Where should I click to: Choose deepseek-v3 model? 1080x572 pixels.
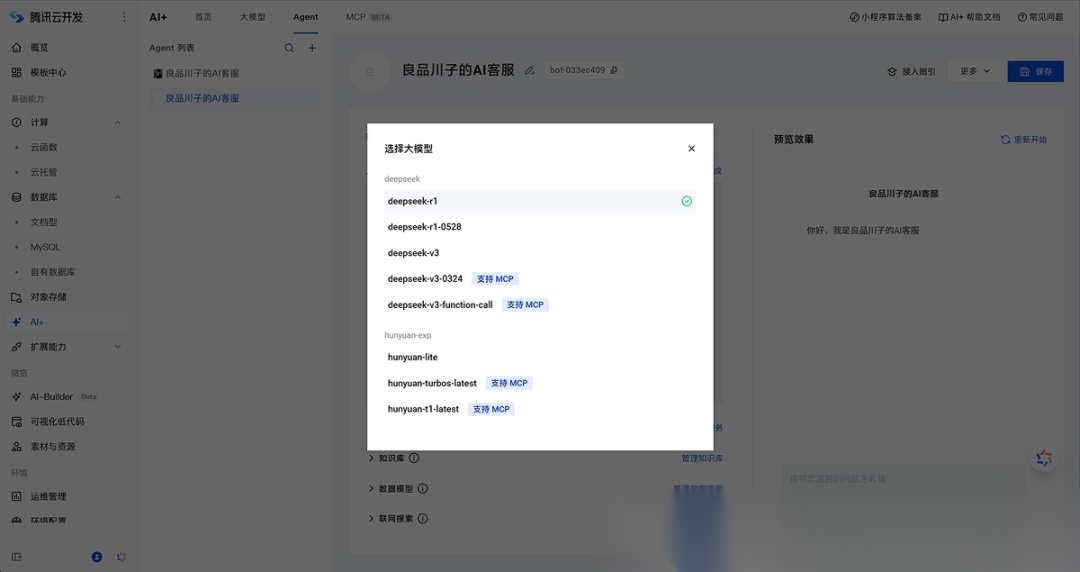(540, 253)
